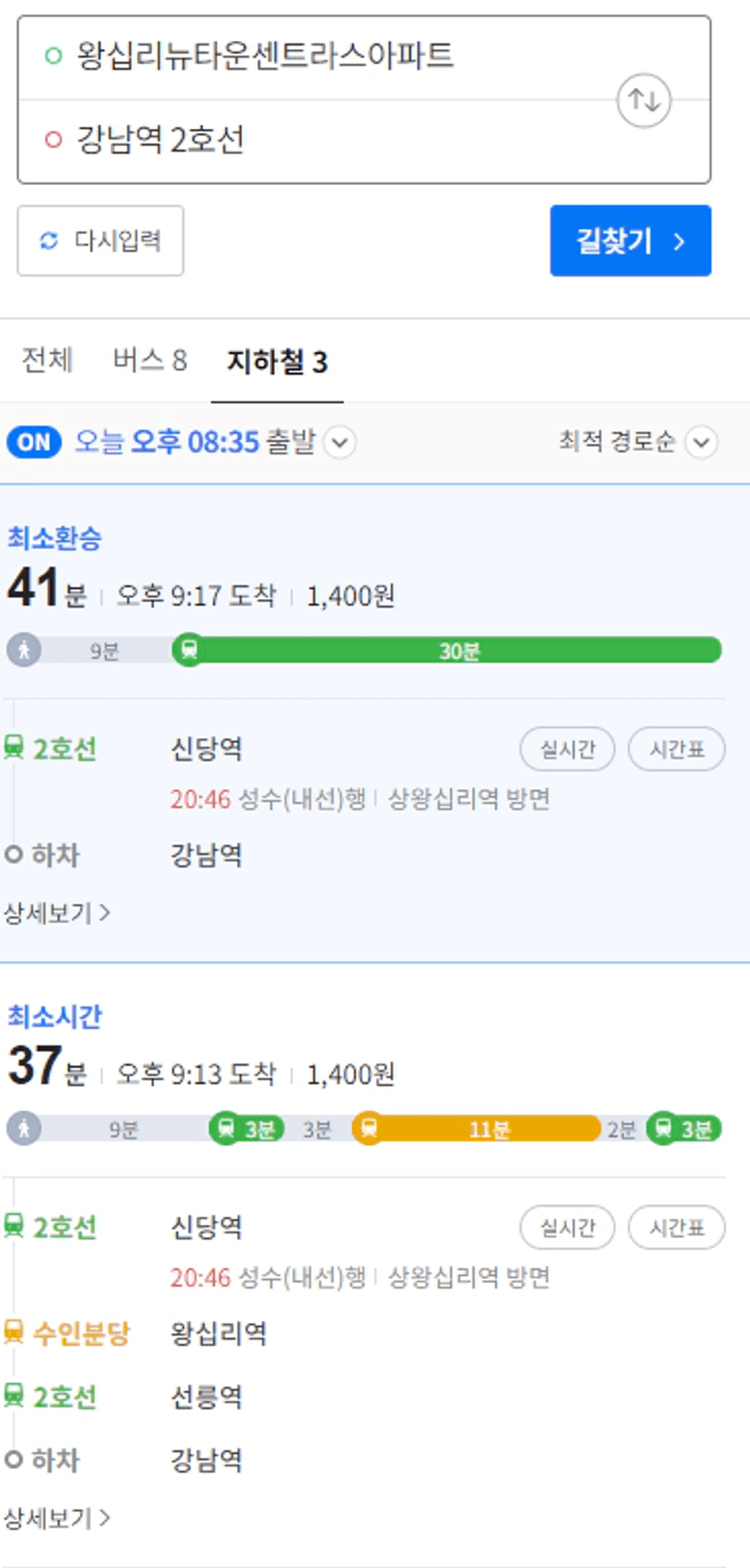This screenshot has width=750, height=1568.
Task: Expand departure time 오후 08:35 dropdown
Action: coord(340,443)
